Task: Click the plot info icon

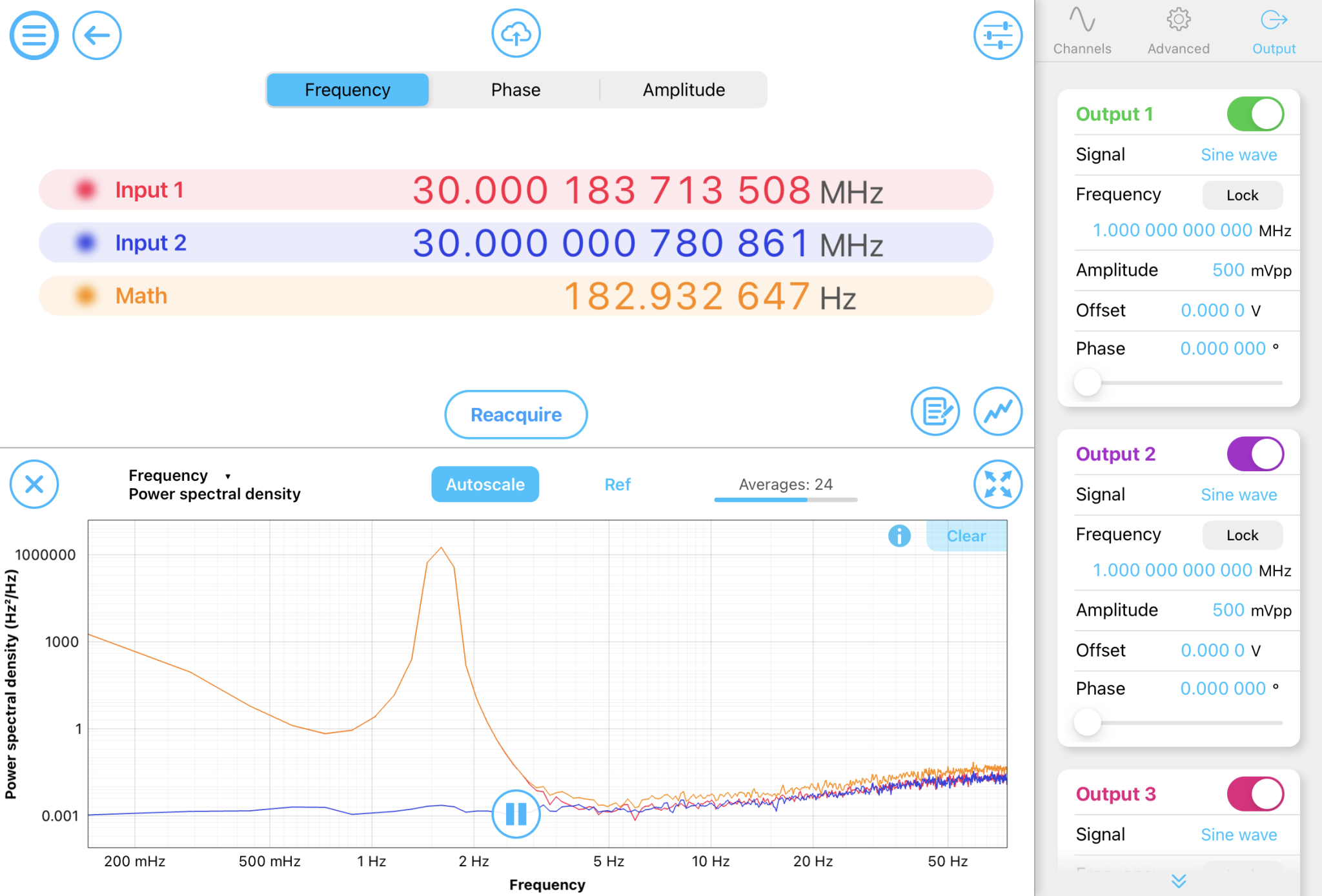Action: 899,535
